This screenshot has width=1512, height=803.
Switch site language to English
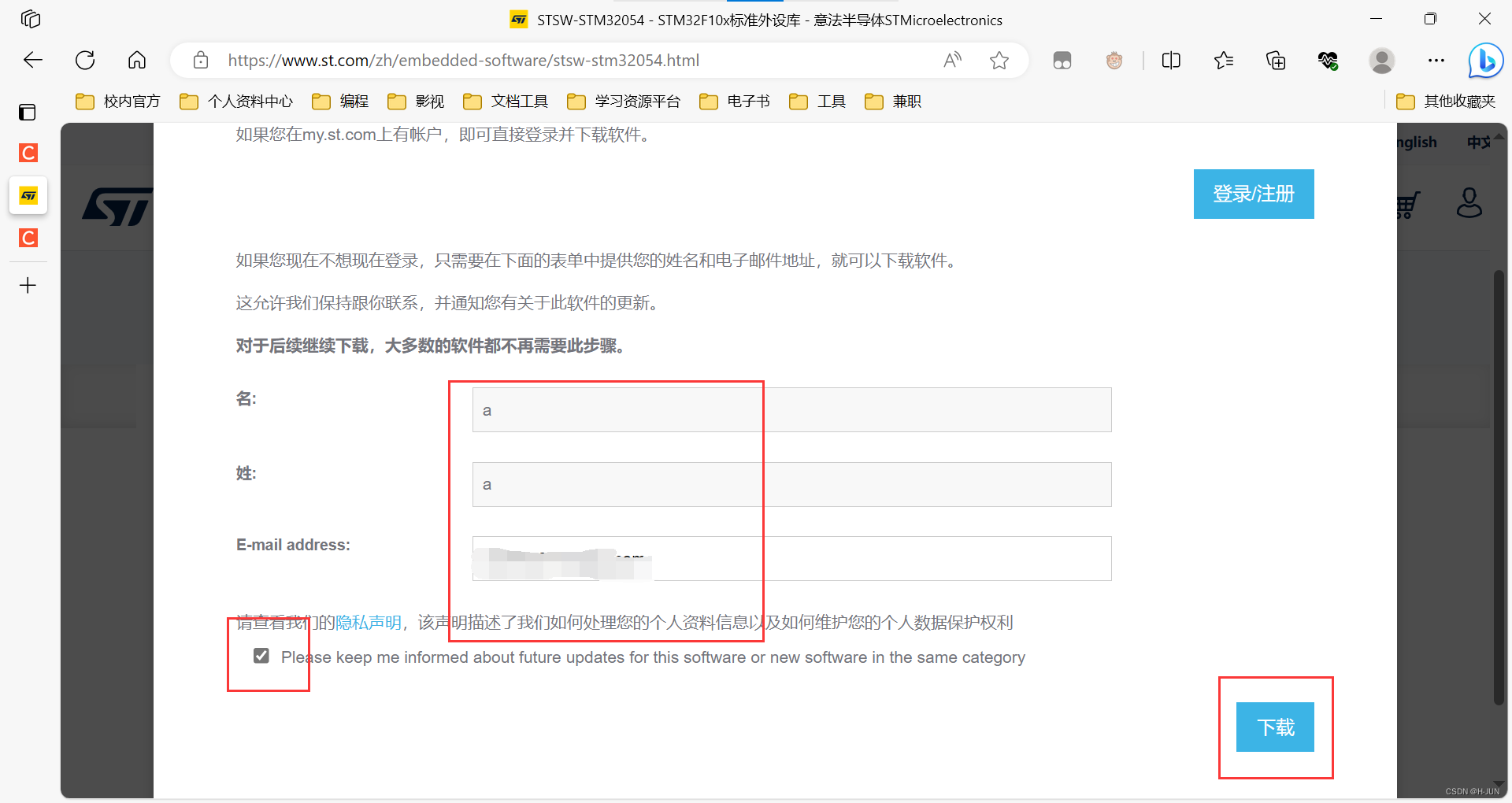[x=1417, y=142]
